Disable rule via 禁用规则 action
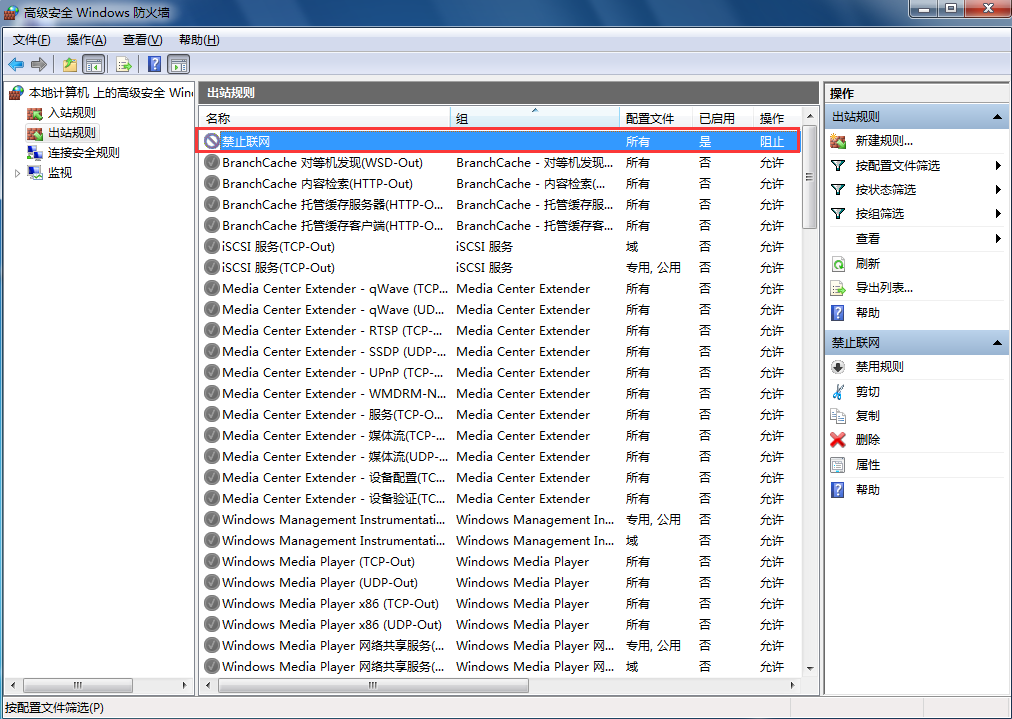 (x=878, y=367)
